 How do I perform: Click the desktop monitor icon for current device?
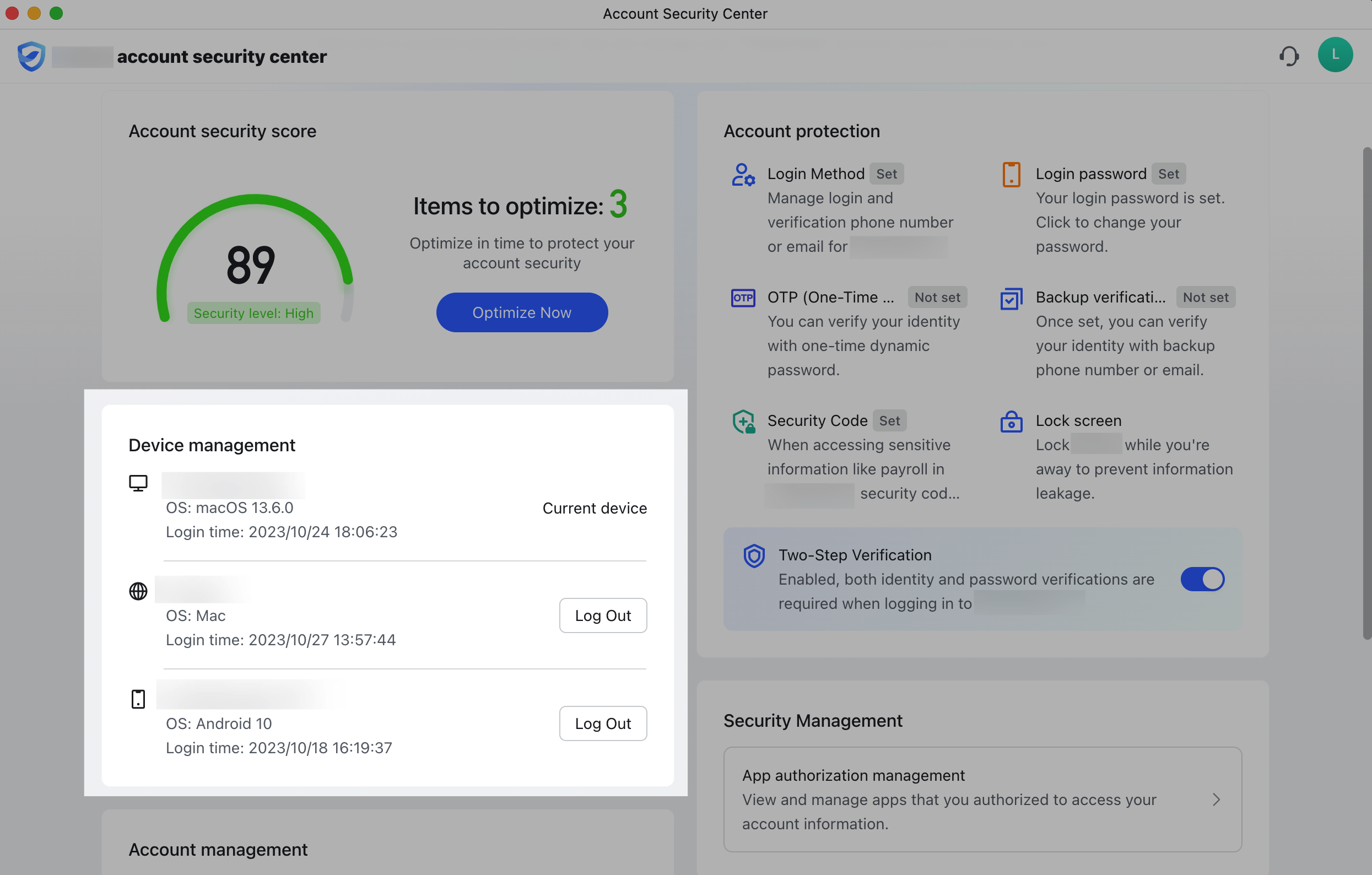click(138, 483)
